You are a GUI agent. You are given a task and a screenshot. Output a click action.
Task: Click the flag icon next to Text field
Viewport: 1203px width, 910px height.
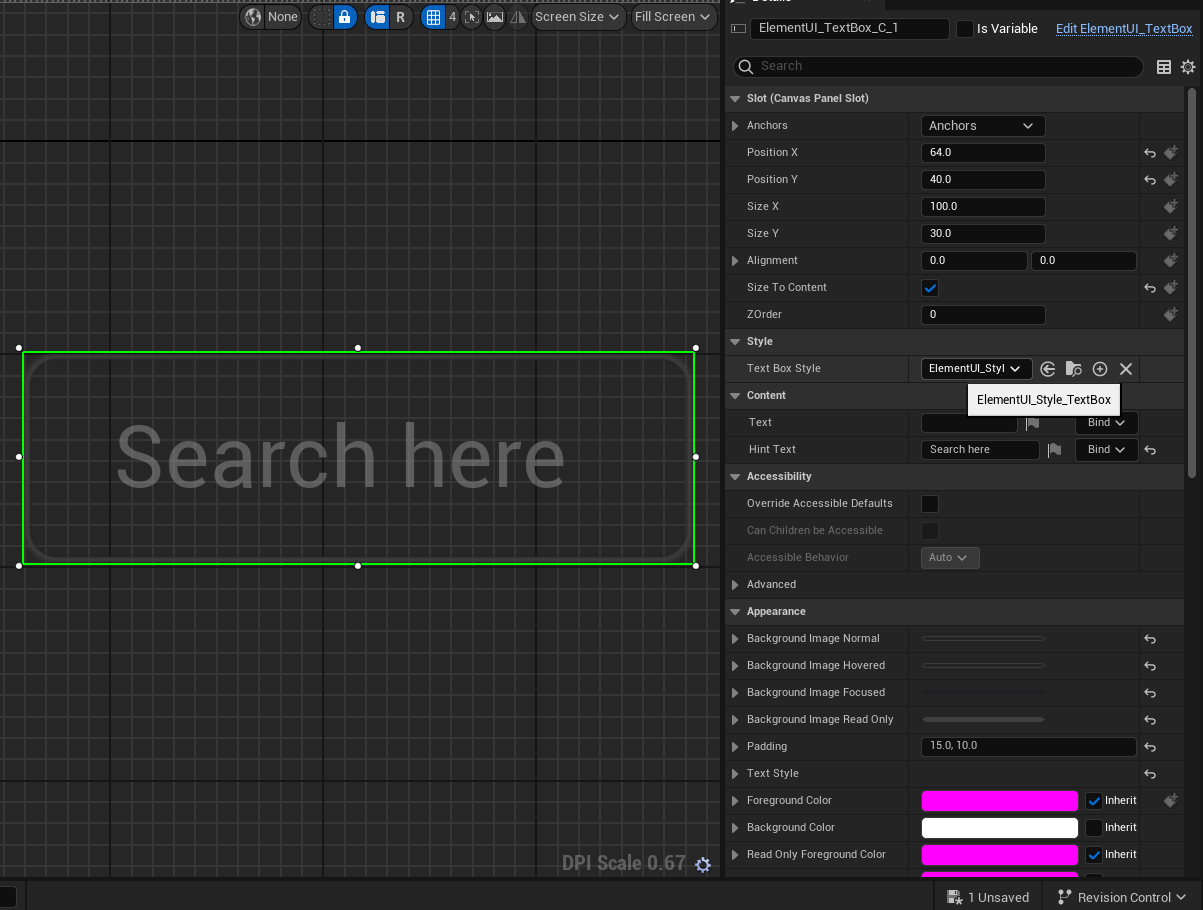(x=1032, y=423)
